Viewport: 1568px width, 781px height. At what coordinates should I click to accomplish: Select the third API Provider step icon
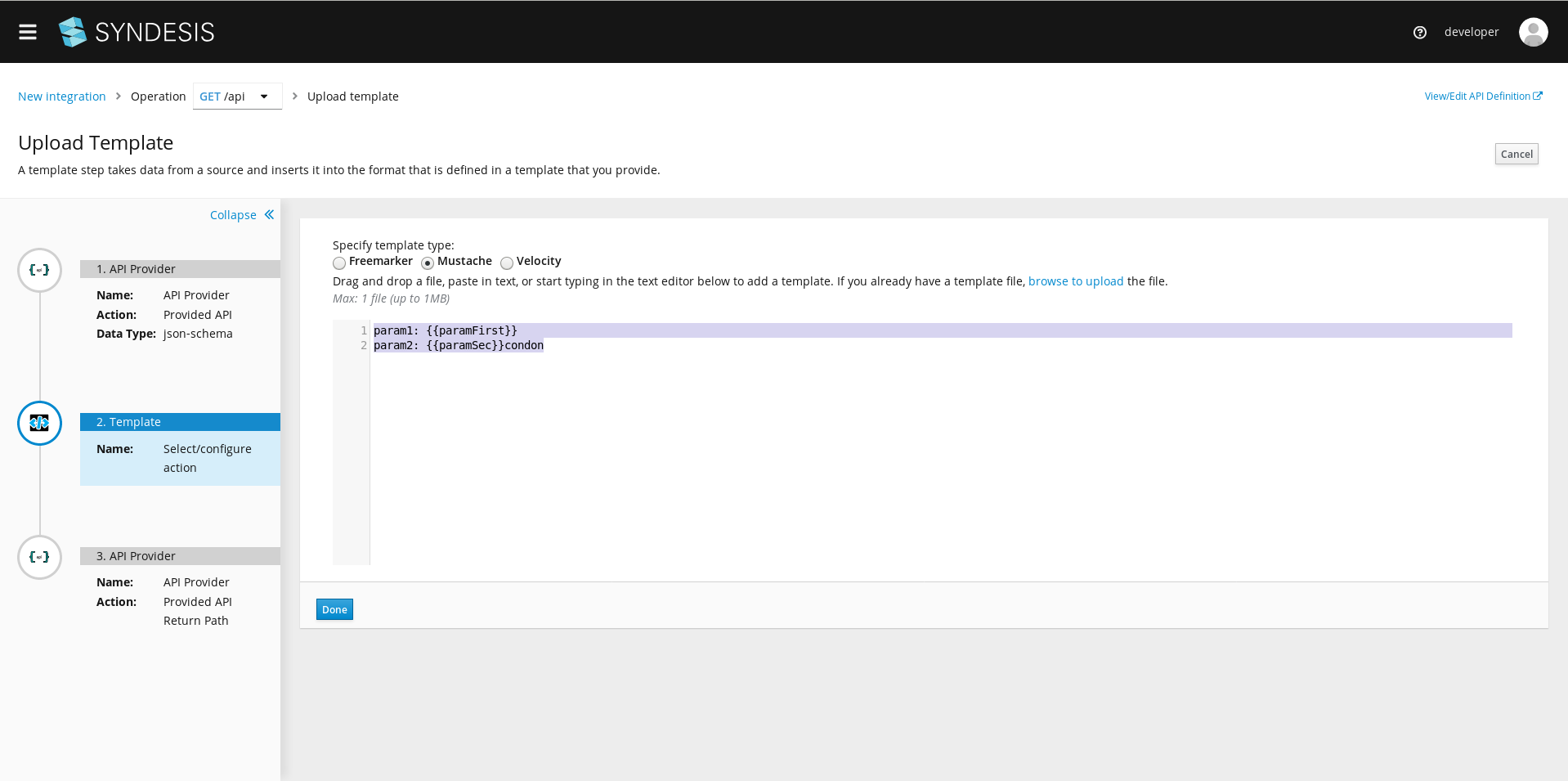[x=39, y=557]
